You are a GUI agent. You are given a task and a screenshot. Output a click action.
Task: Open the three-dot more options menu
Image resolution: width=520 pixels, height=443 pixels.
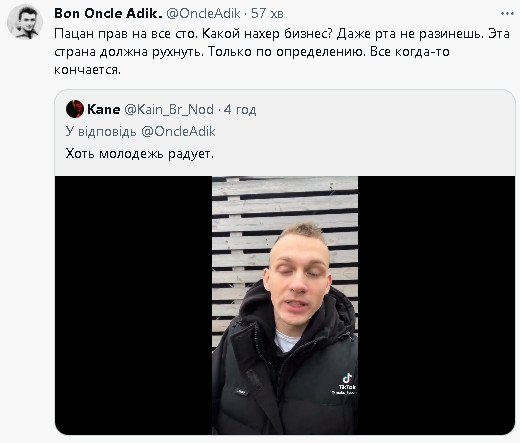pyautogui.click(x=507, y=14)
